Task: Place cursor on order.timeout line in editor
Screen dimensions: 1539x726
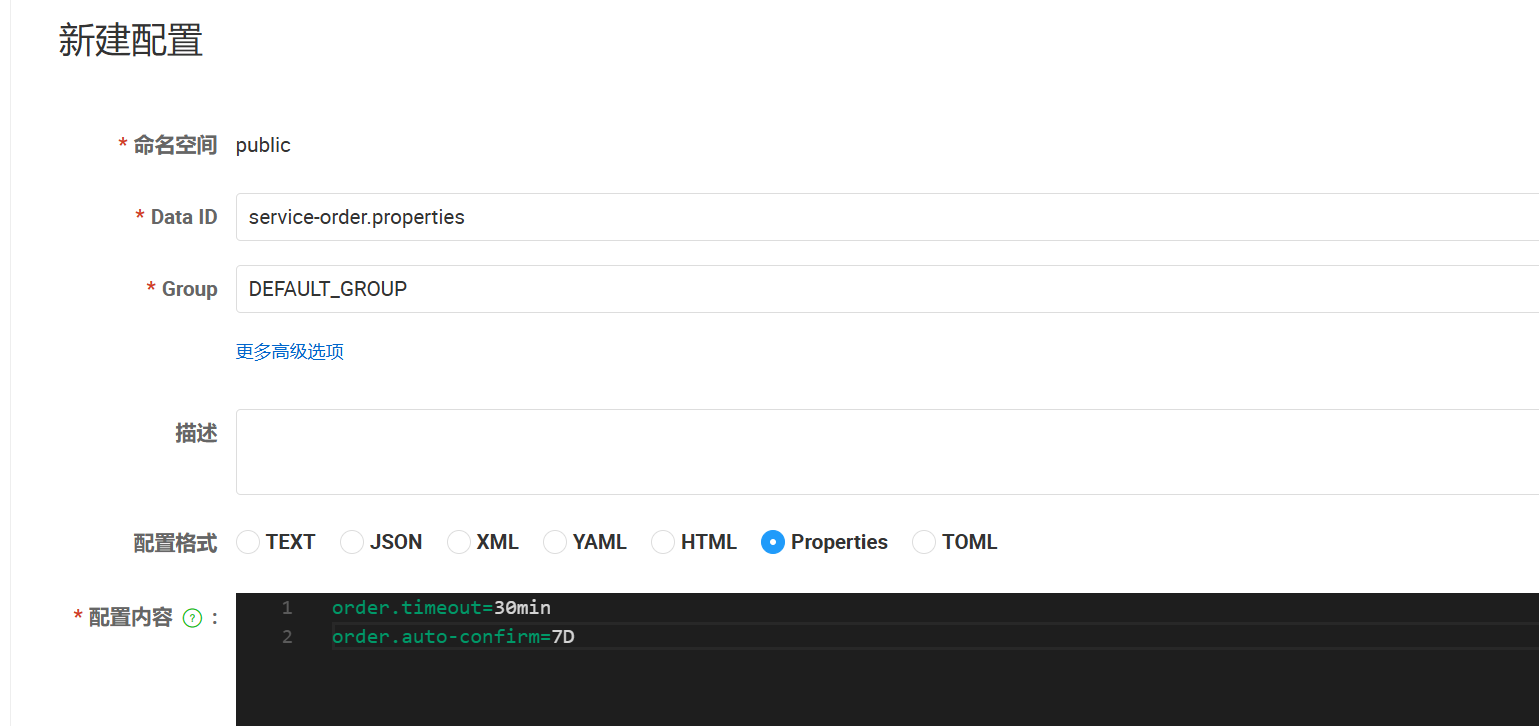Action: (441, 608)
